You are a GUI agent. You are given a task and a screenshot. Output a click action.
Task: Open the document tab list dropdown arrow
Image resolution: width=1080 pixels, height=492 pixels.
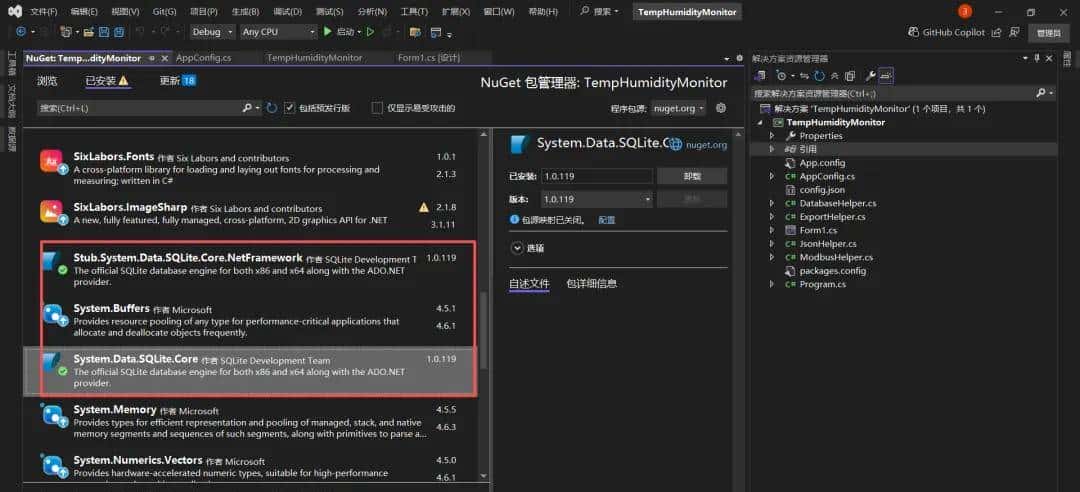coord(728,58)
